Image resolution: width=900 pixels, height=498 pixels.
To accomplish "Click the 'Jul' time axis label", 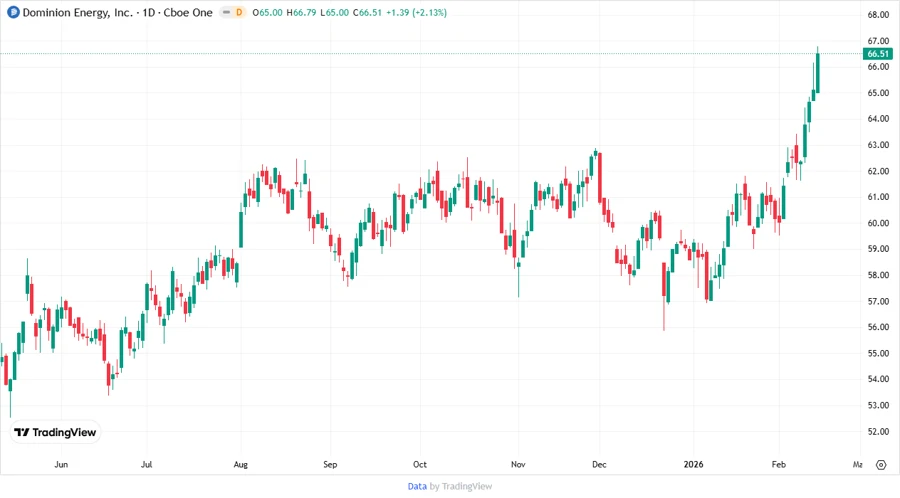I will (146, 465).
